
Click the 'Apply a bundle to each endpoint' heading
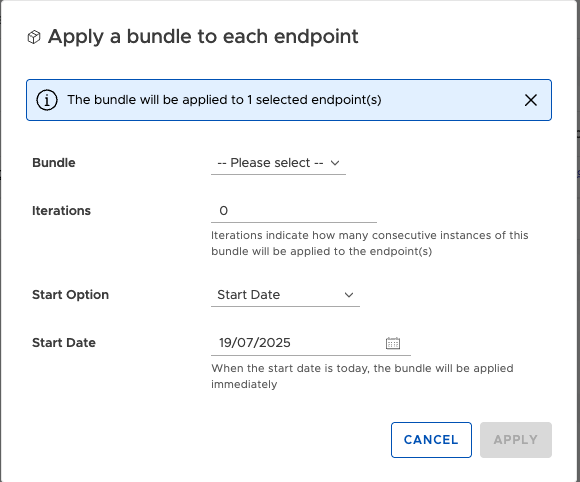tap(203, 37)
